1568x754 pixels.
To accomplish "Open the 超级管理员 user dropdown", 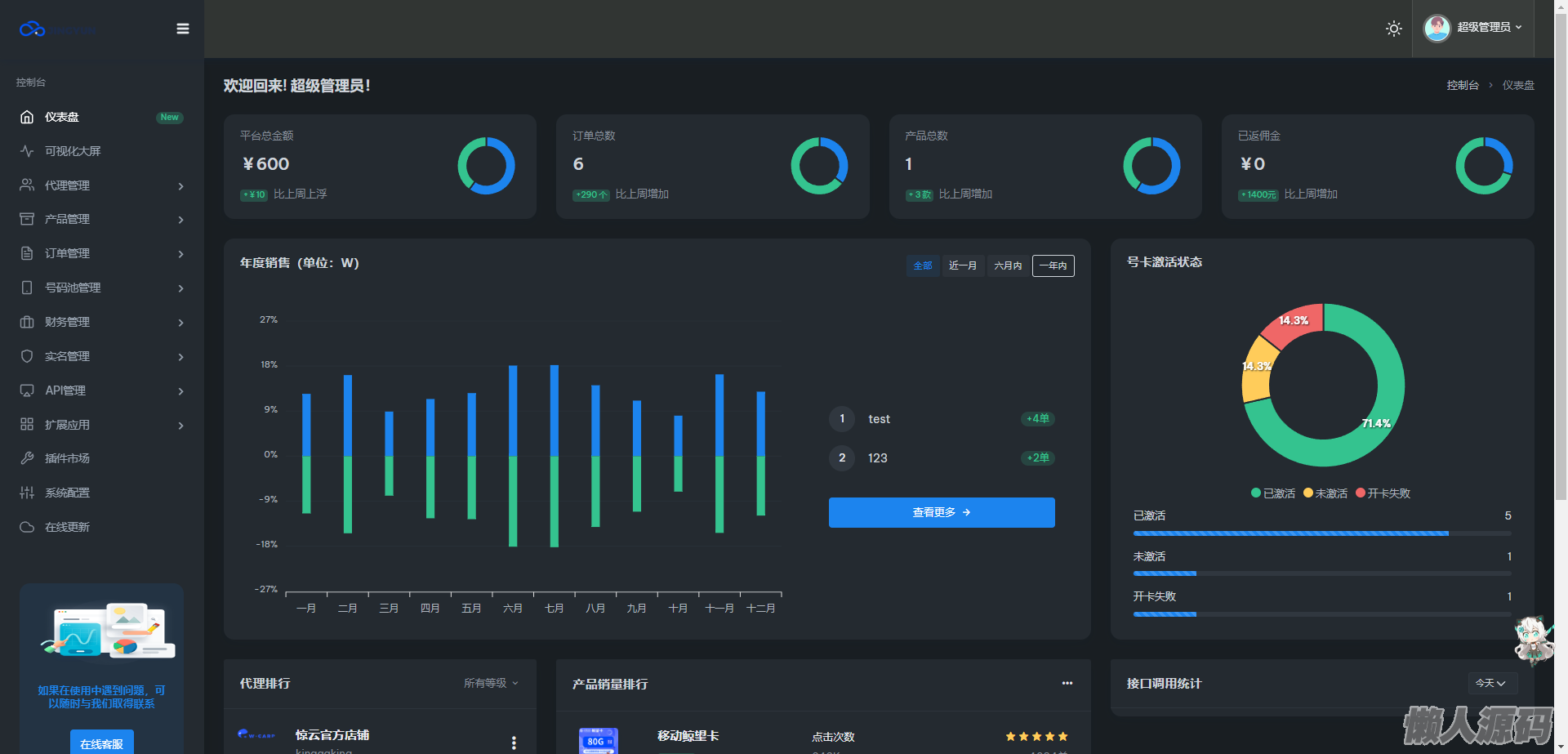I will pyautogui.click(x=1473, y=28).
